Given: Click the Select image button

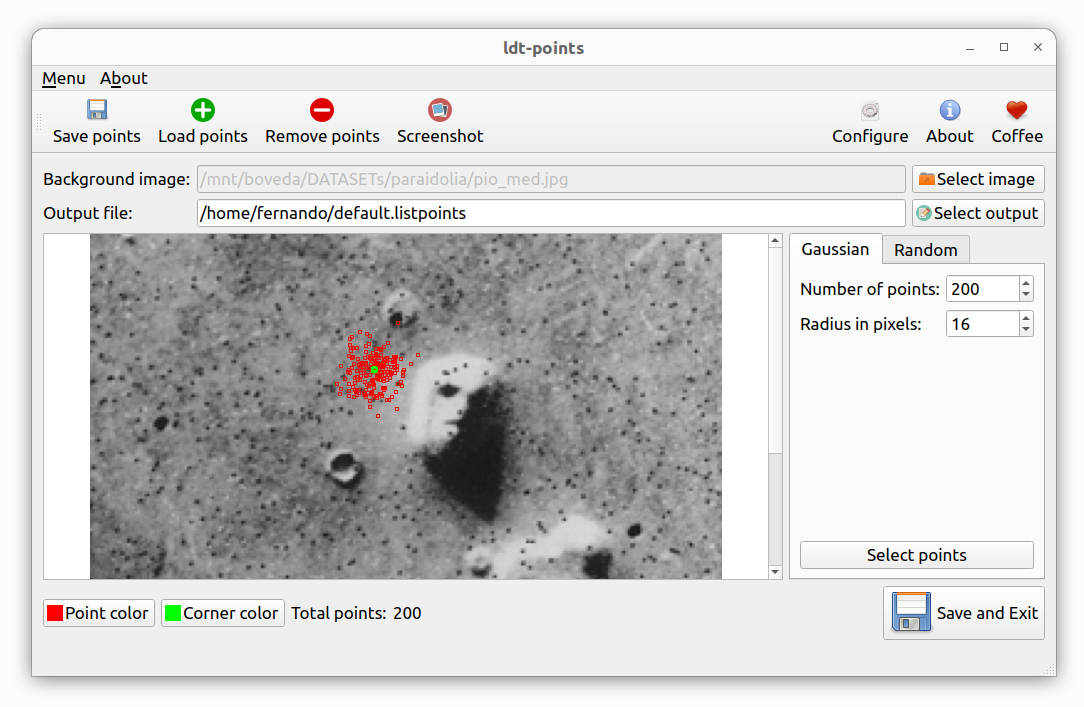Looking at the screenshot, I should [x=978, y=179].
